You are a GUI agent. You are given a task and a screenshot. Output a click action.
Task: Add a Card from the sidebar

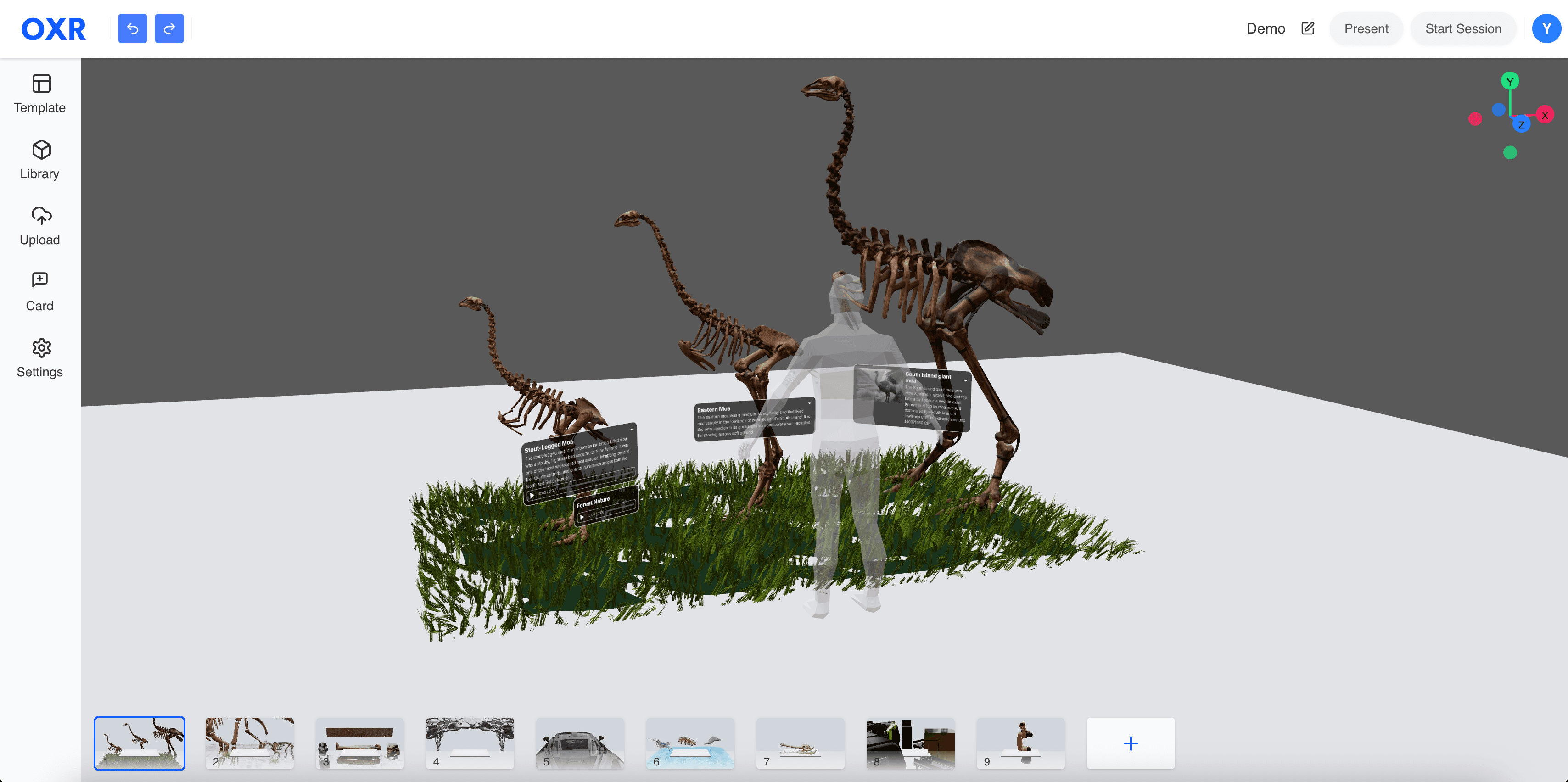point(40,292)
